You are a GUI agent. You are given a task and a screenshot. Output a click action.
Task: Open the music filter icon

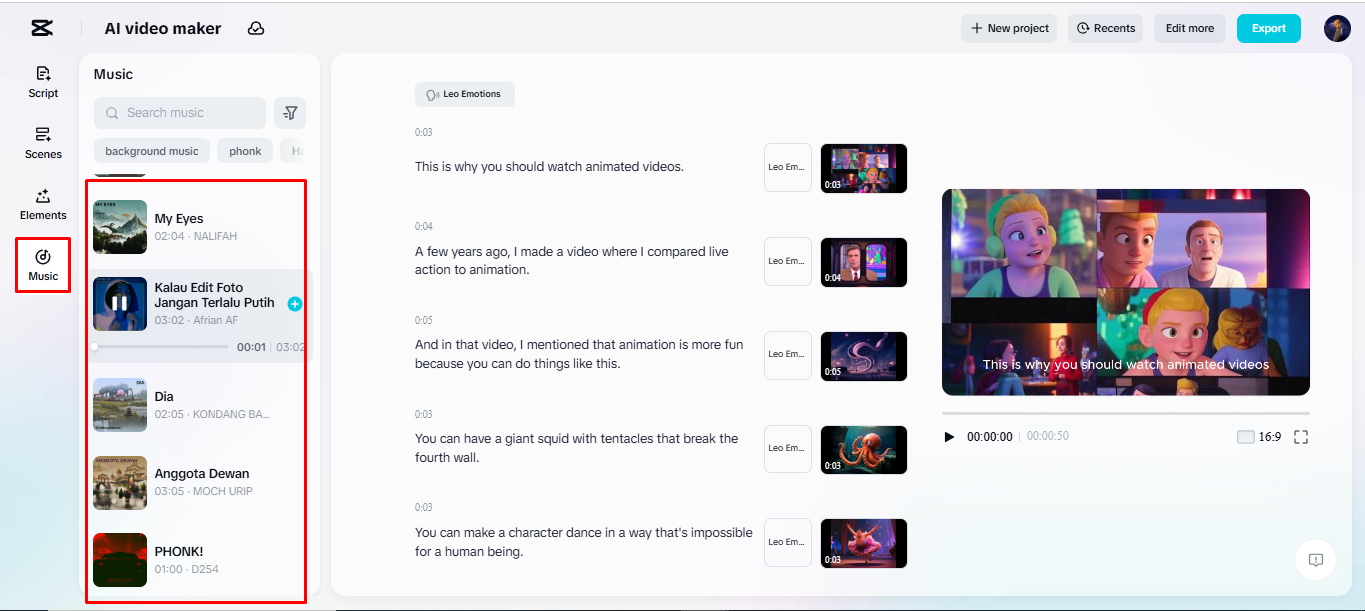(x=290, y=113)
